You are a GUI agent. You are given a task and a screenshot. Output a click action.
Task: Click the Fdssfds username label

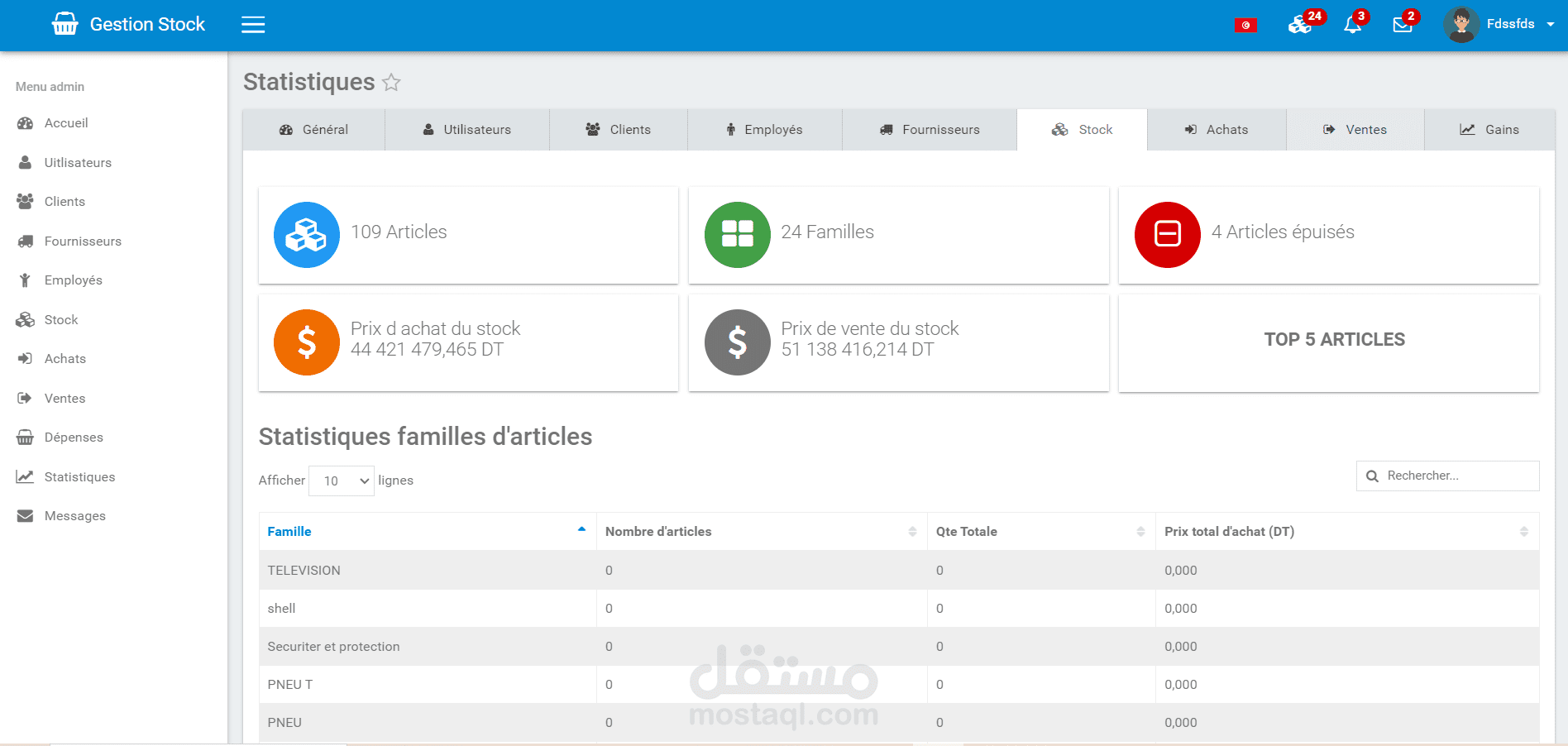(x=1510, y=24)
